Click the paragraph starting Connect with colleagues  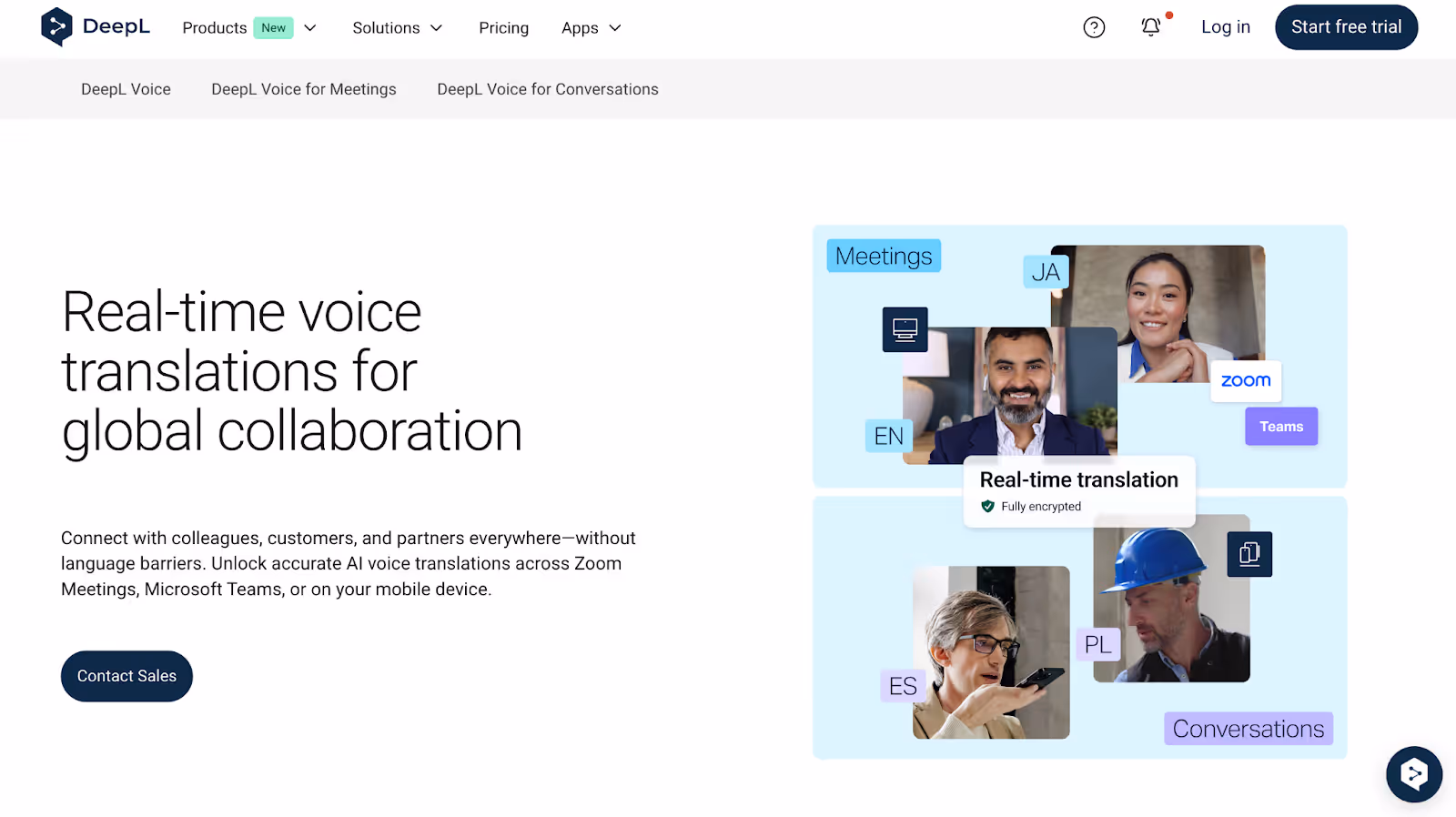click(x=349, y=563)
